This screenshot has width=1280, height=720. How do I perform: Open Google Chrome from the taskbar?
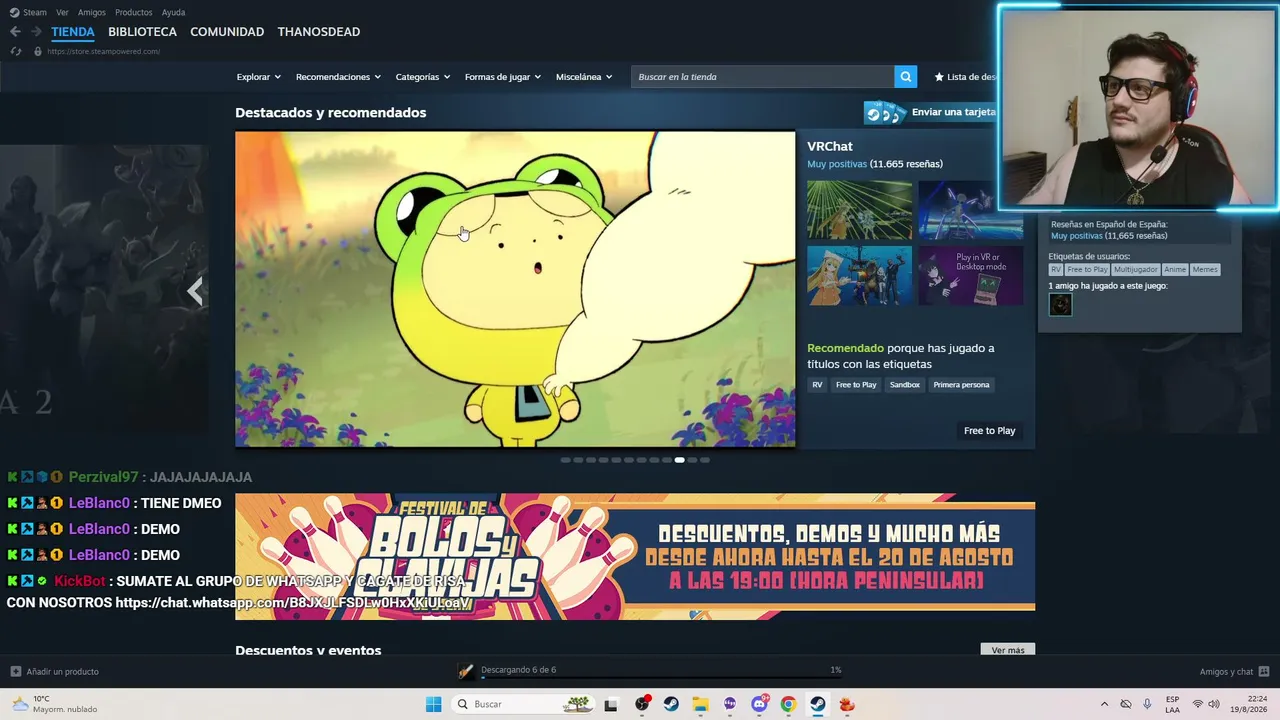(x=788, y=704)
